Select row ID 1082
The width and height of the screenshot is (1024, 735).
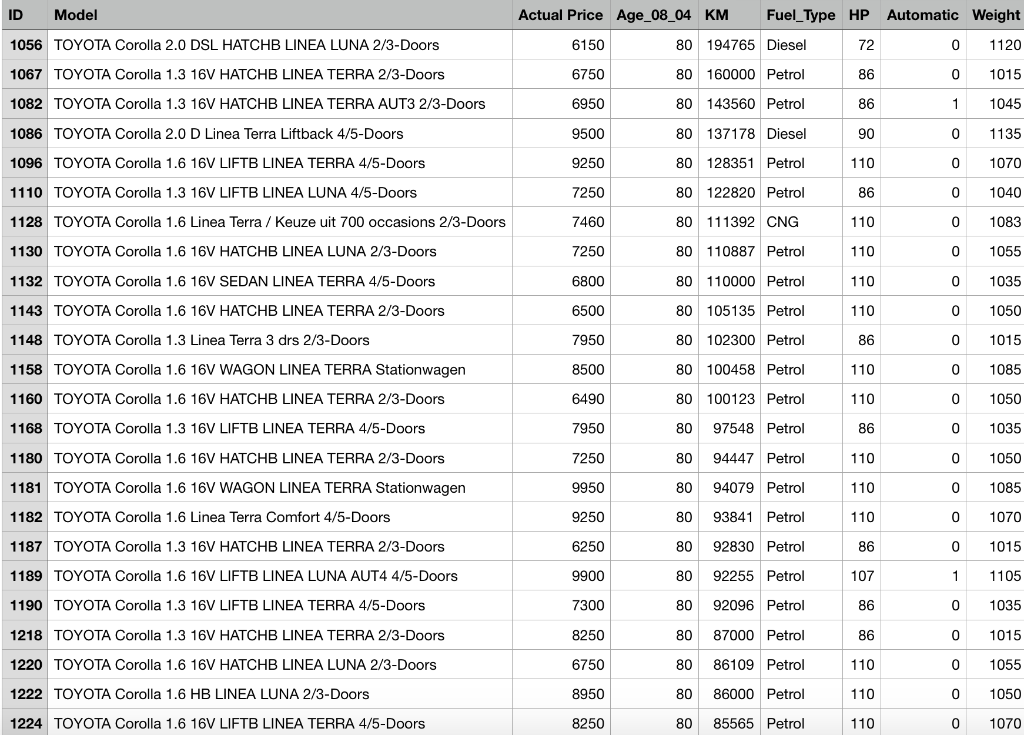(x=24, y=104)
